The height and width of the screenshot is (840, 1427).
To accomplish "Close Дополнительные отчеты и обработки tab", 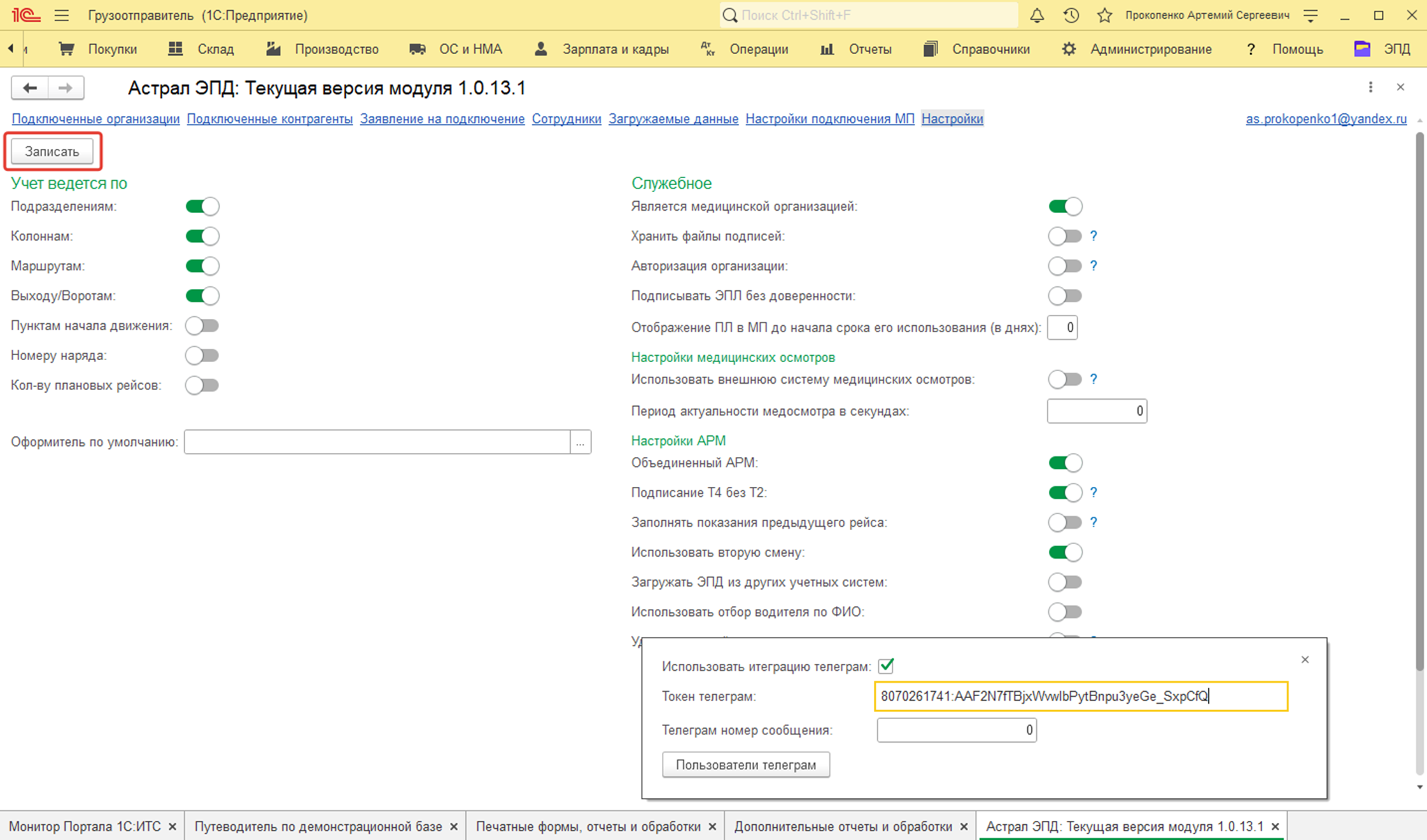I will (x=964, y=827).
